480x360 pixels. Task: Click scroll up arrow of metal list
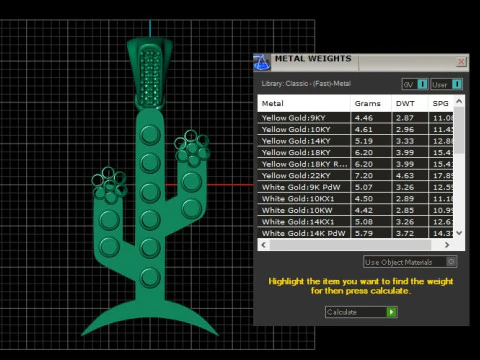[459, 101]
